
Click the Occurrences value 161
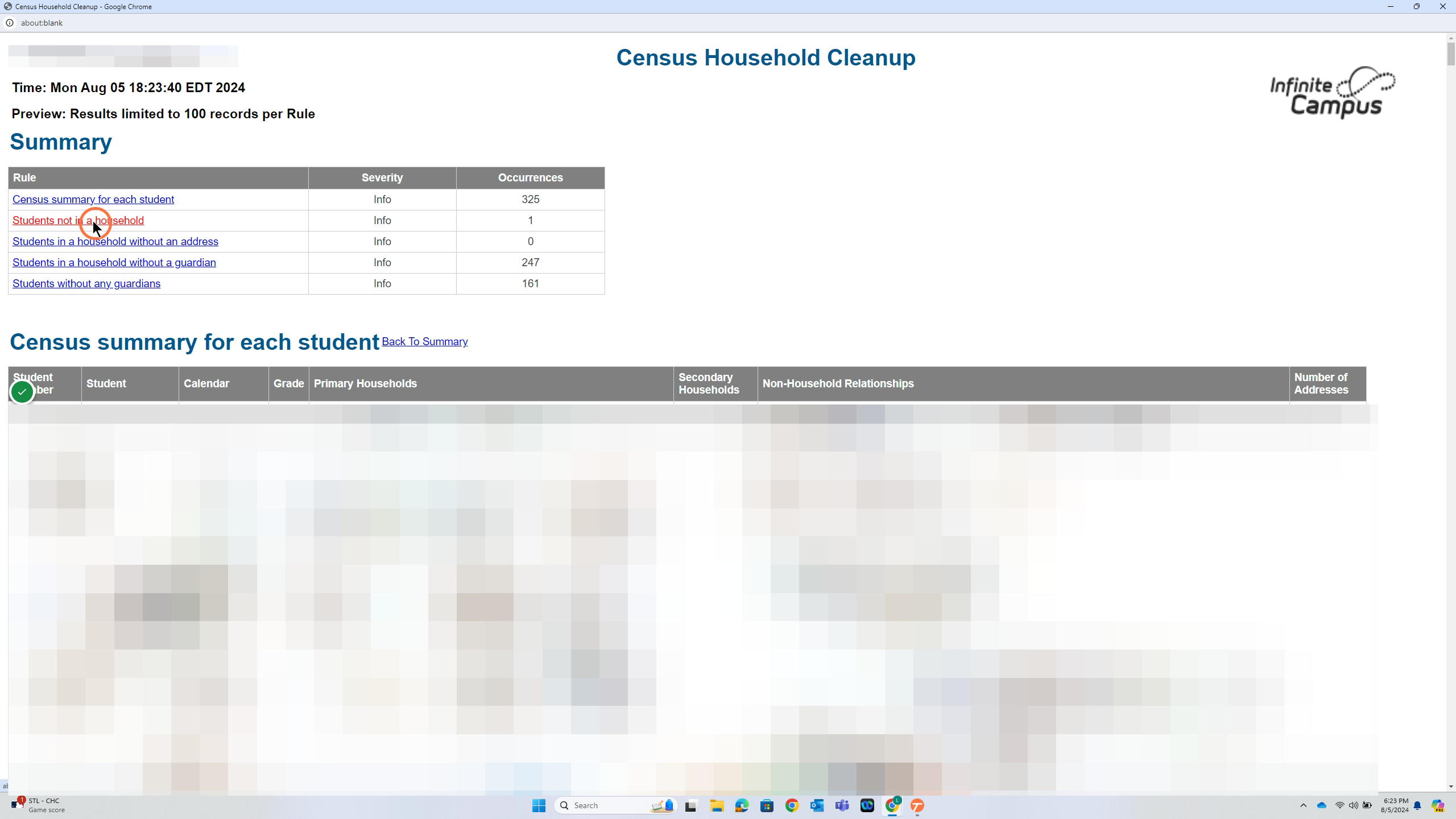[x=530, y=284]
